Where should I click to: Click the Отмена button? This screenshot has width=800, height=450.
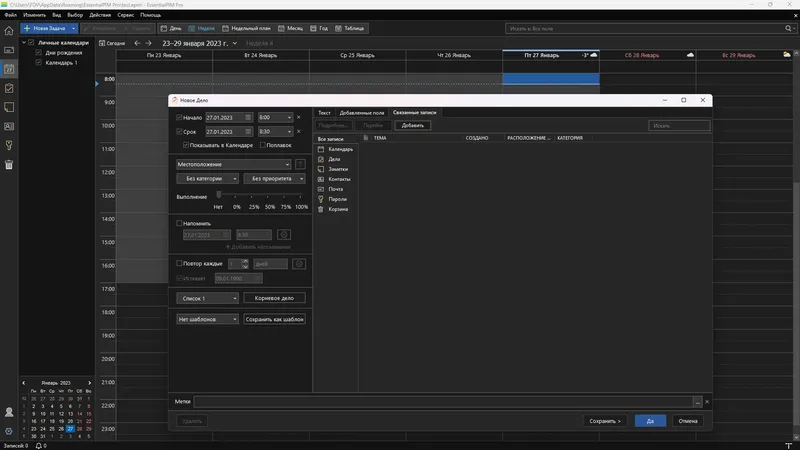tap(688, 421)
